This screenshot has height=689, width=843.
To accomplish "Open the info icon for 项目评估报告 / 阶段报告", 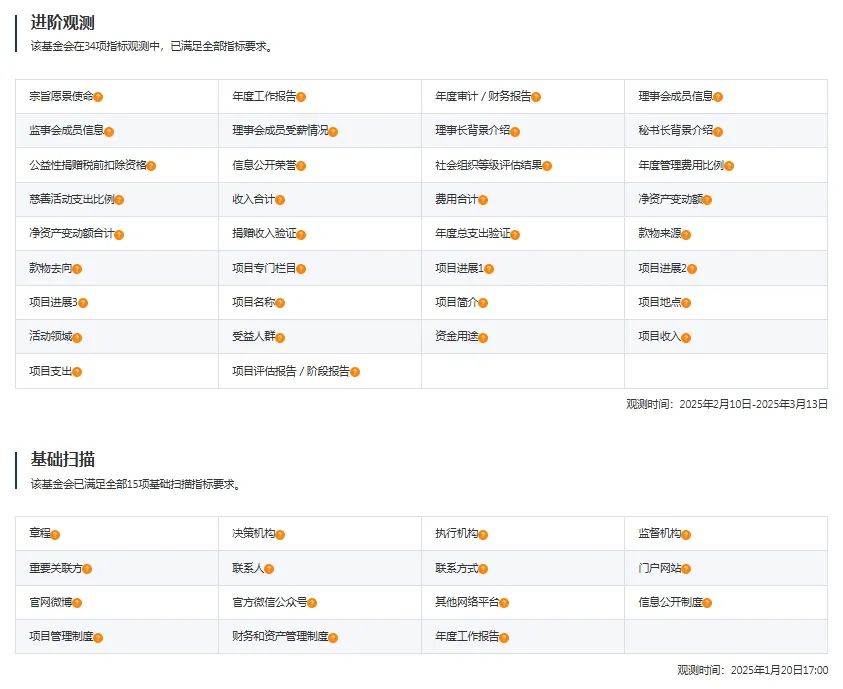I will coord(355,372).
